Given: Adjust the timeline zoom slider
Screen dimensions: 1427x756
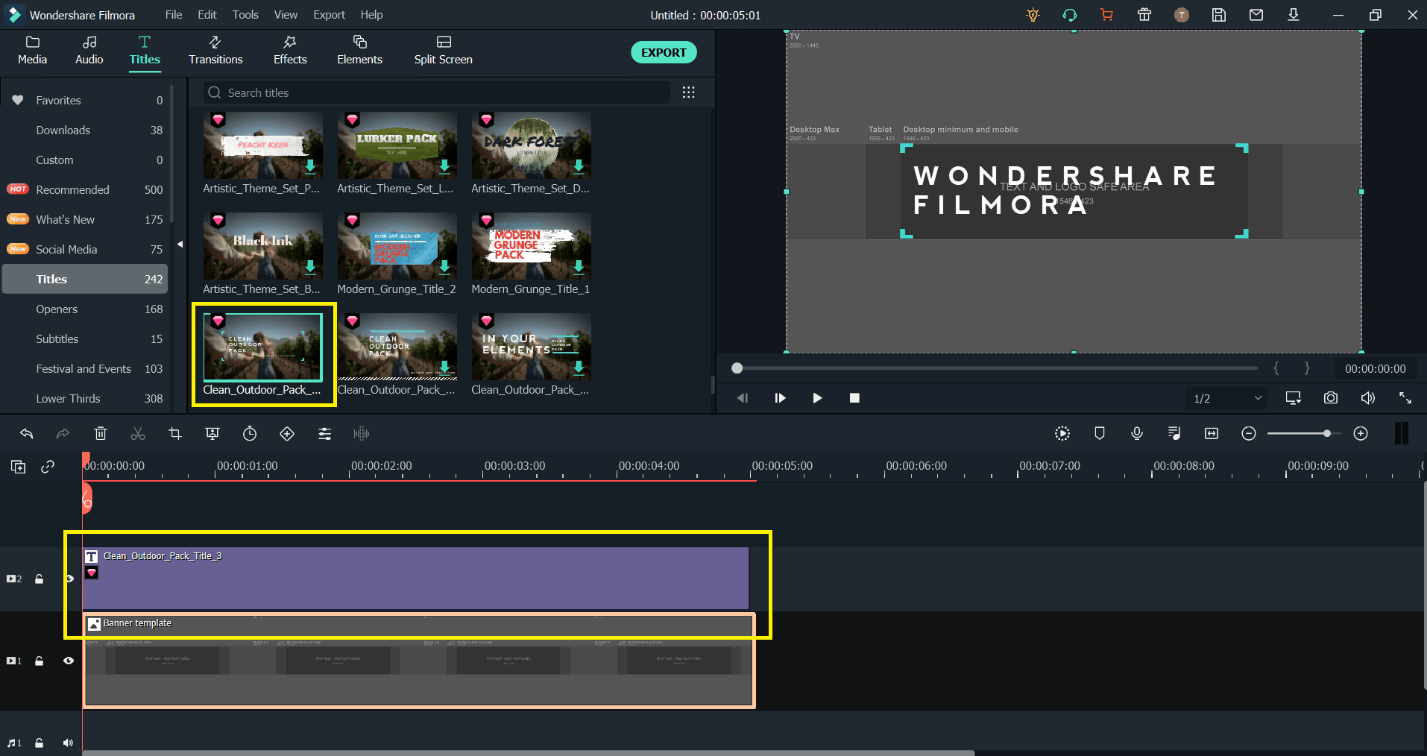Looking at the screenshot, I should tap(1304, 433).
